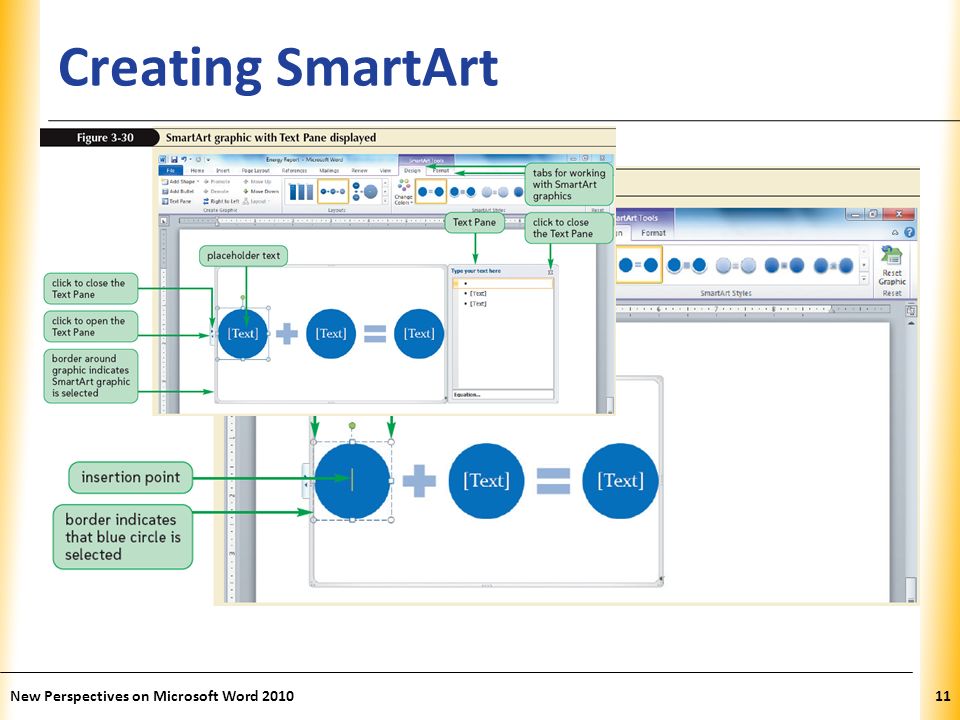Image resolution: width=960 pixels, height=720 pixels.
Task: Switch to the Insert ribbon tab
Action: coord(223,171)
